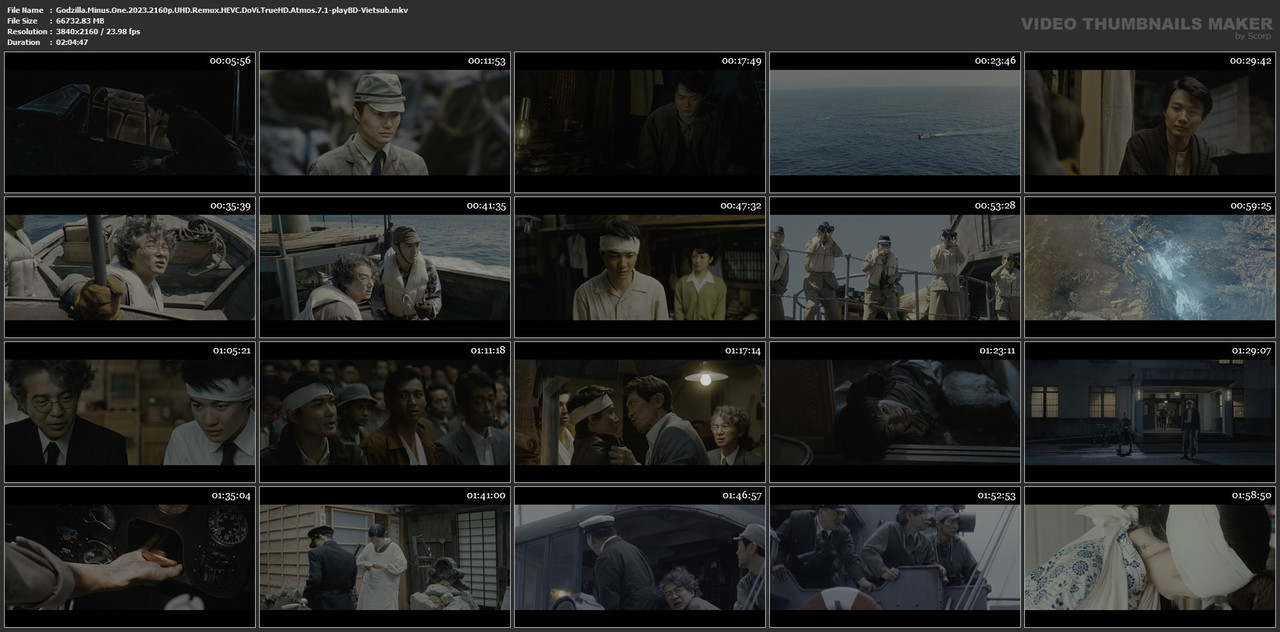Open the confrontation frame at 01:17:14
The width and height of the screenshot is (1280, 632).
point(640,412)
